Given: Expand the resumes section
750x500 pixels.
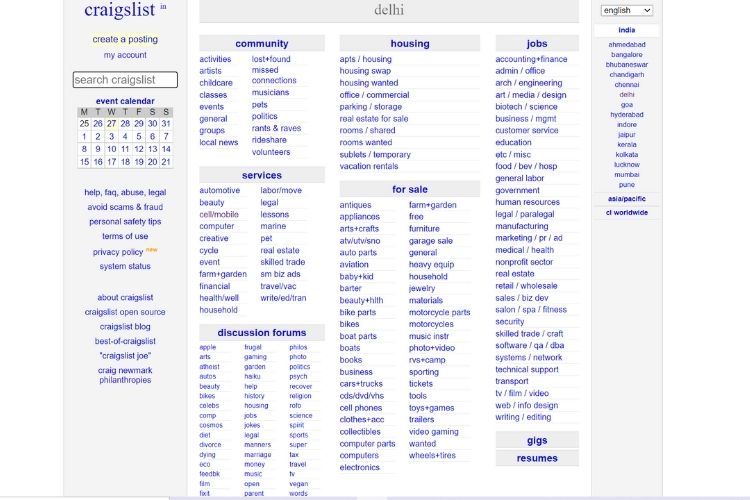Looking at the screenshot, I should [537, 458].
